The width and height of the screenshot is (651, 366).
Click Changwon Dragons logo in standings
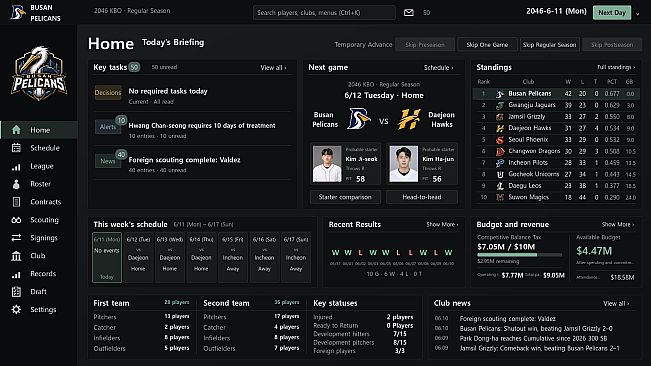click(500, 151)
